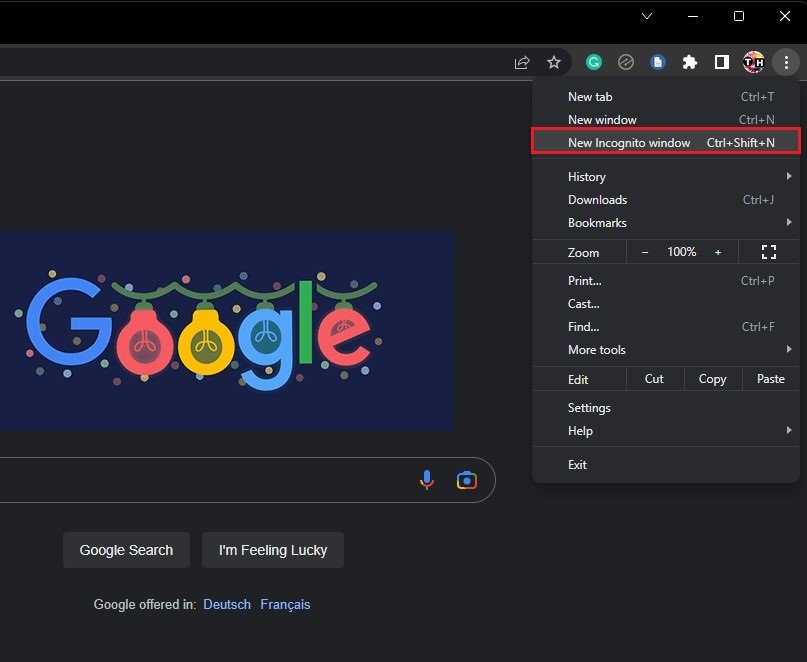Increase zoom with plus button

pyautogui.click(x=718, y=252)
